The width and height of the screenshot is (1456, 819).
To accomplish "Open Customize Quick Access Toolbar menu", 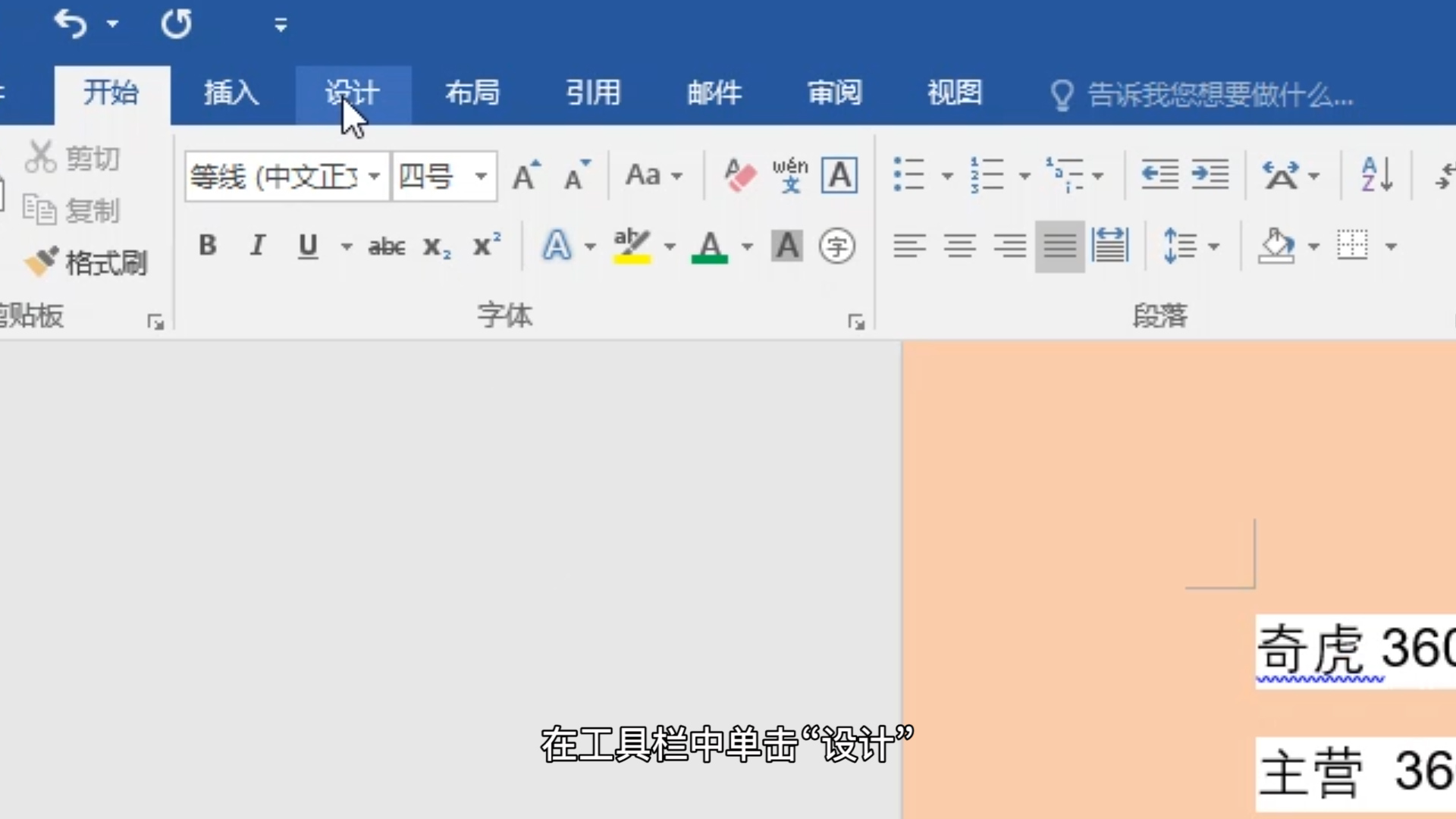I will tap(281, 25).
